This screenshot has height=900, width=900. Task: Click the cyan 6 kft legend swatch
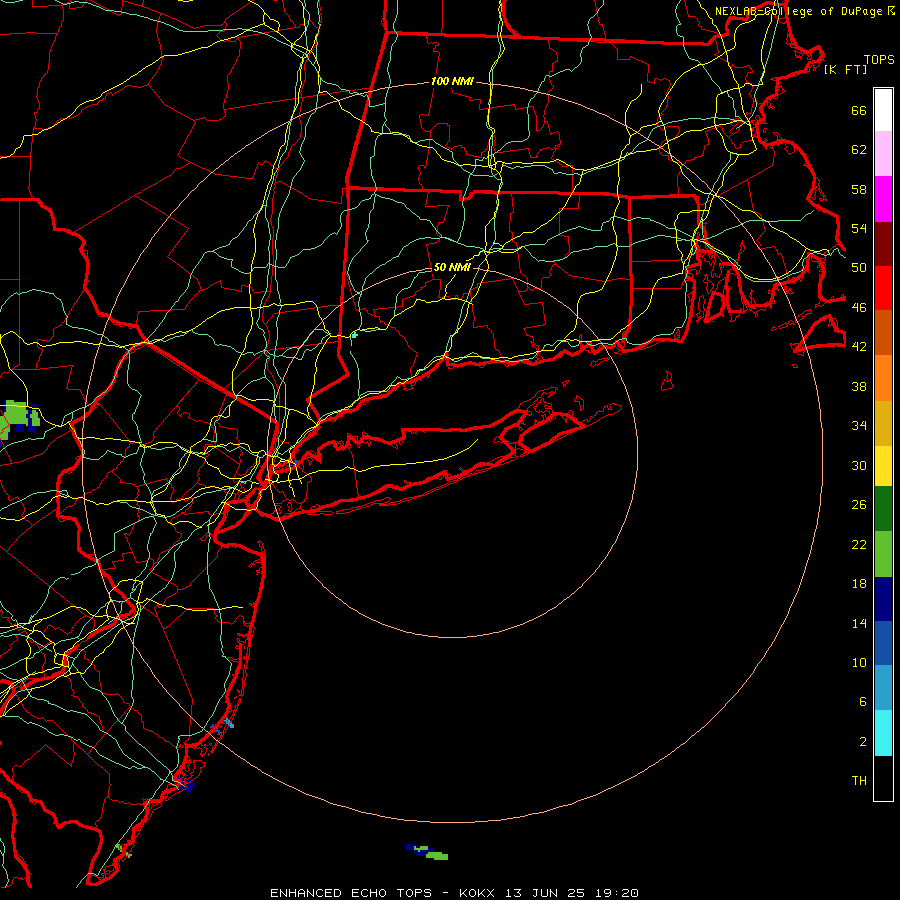click(883, 733)
